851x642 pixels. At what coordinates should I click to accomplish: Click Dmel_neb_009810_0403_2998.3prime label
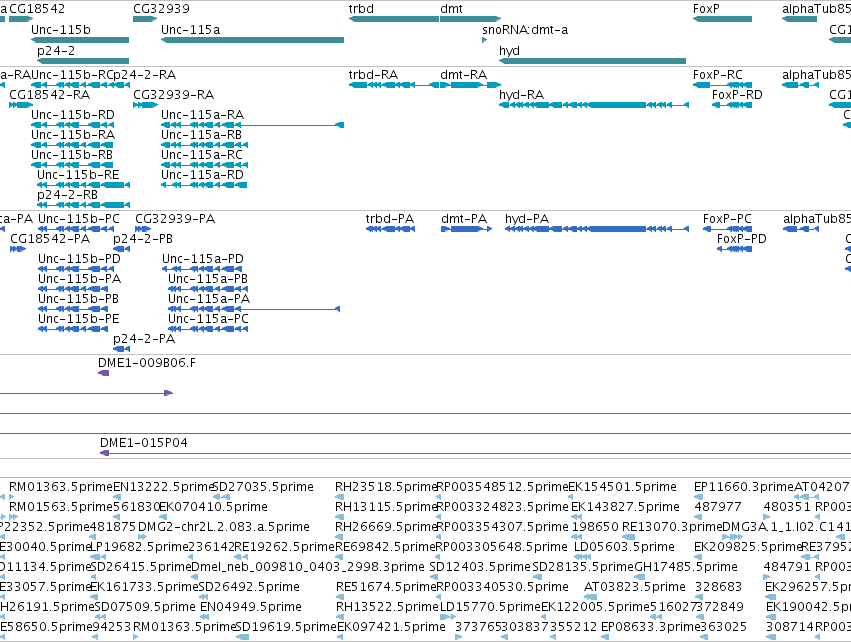(x=308, y=567)
